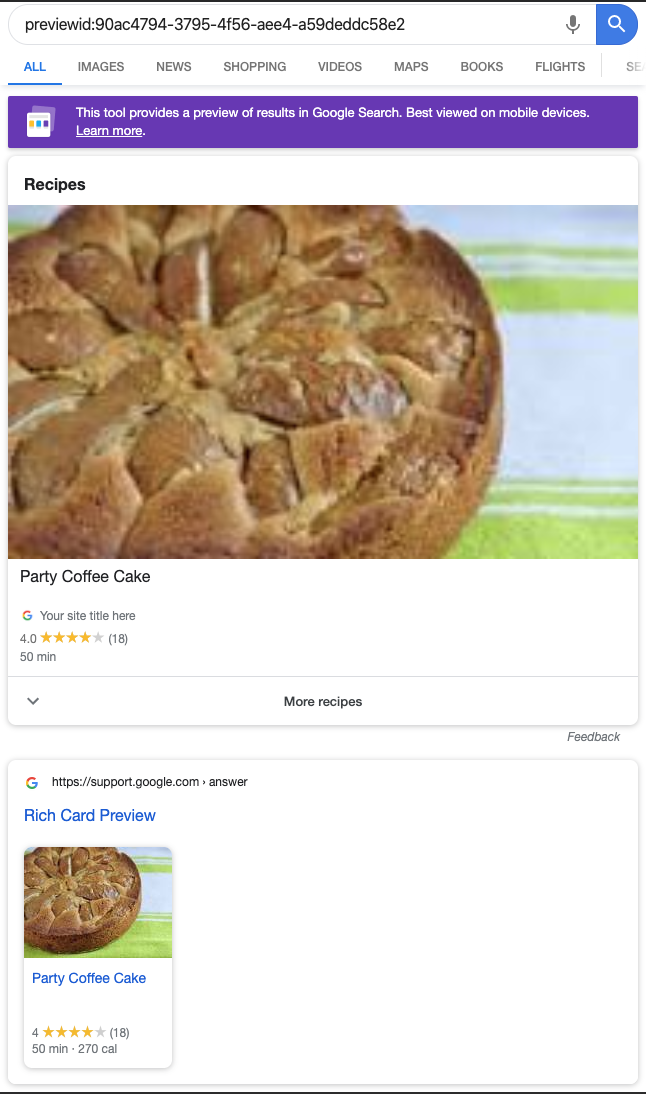
Task: Select the Shopping tab
Action: coord(255,67)
